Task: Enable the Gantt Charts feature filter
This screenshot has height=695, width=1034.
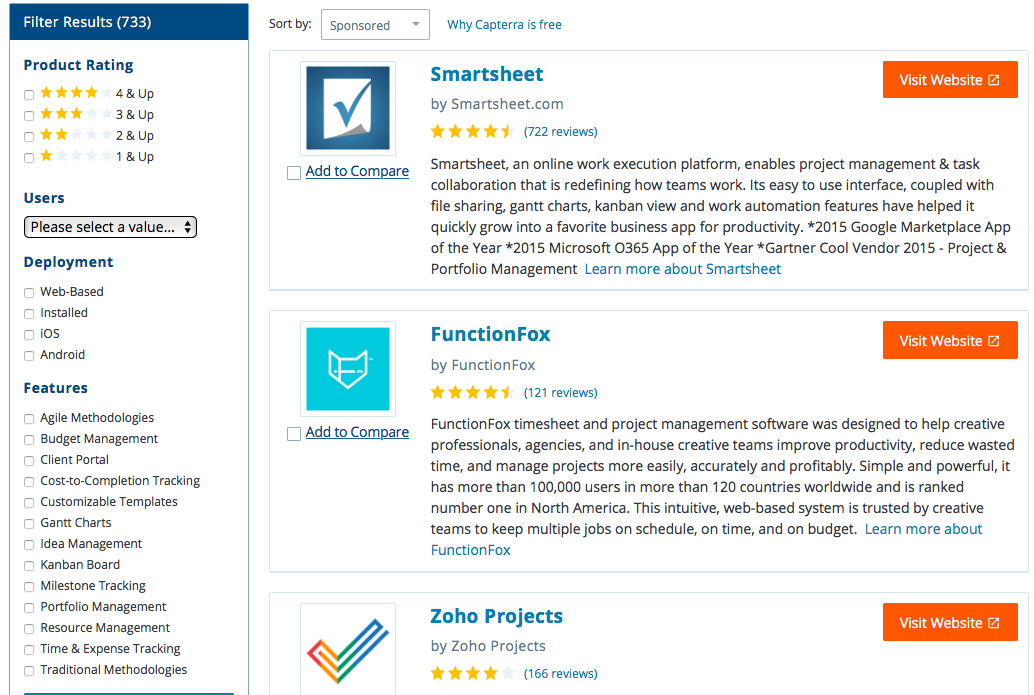Action: tap(29, 524)
